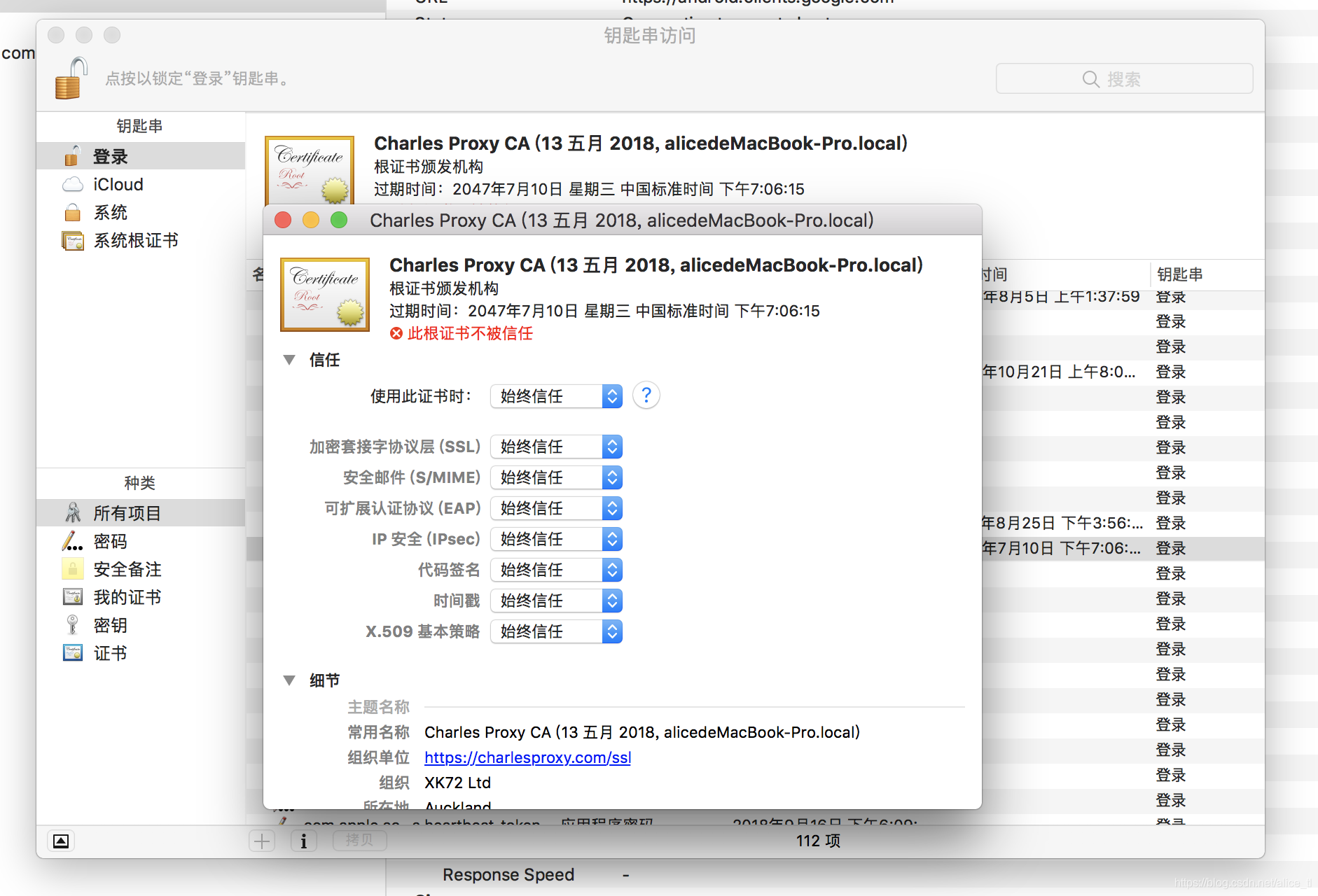Zoom the certificate detail window

pyautogui.click(x=339, y=220)
